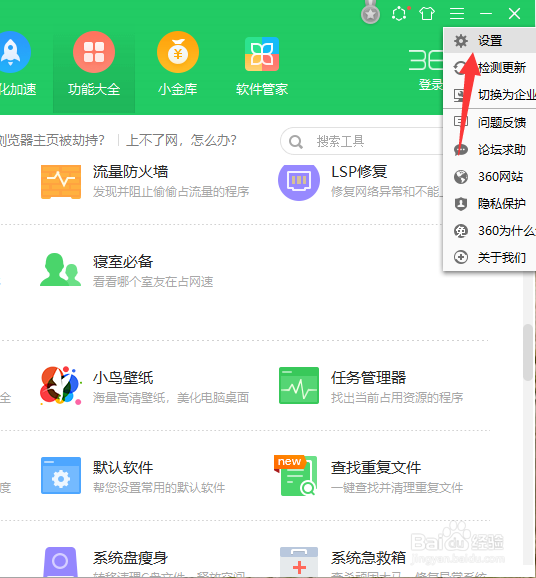The width and height of the screenshot is (536, 578).
Task: Click the gear icon beside 设置
Action: tap(461, 41)
